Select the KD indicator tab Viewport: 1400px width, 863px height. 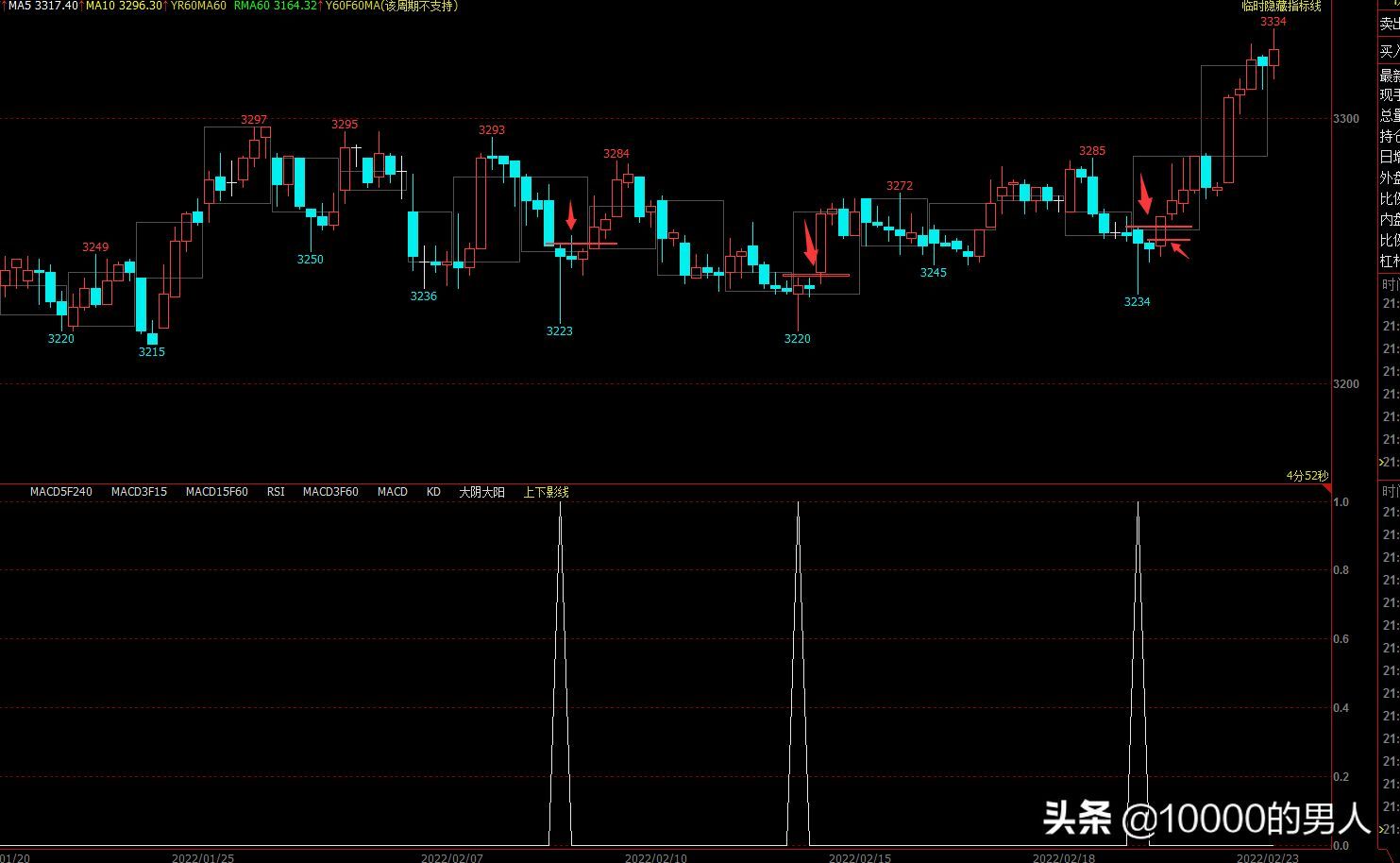[433, 492]
